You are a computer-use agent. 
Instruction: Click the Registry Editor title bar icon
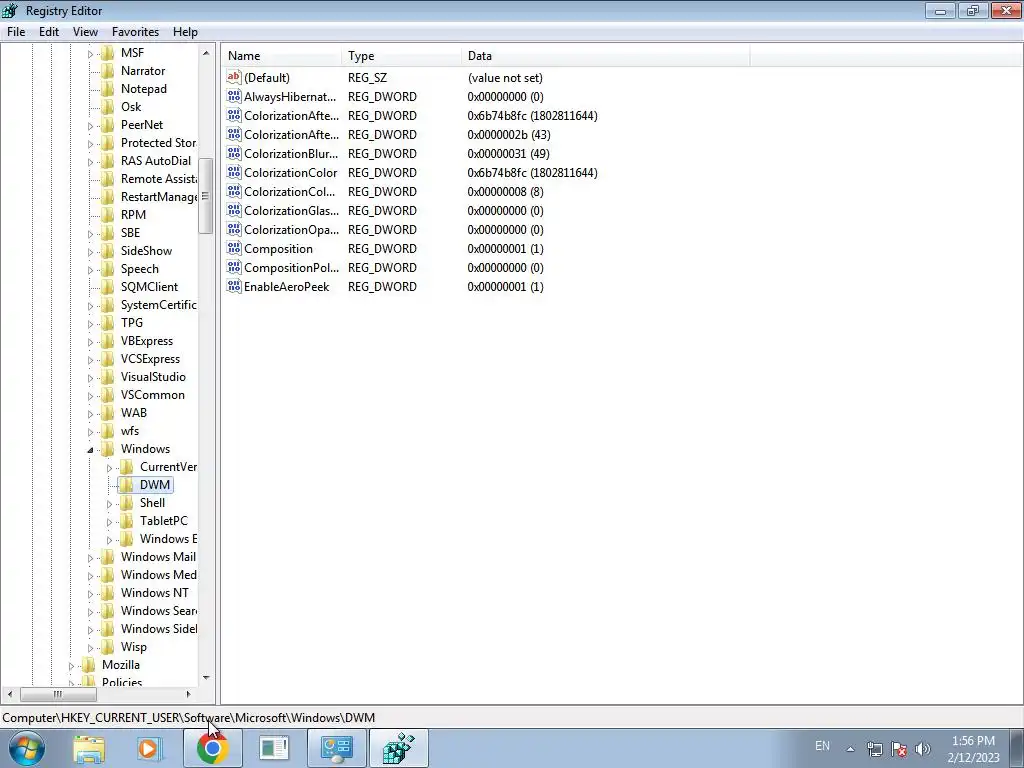click(10, 10)
